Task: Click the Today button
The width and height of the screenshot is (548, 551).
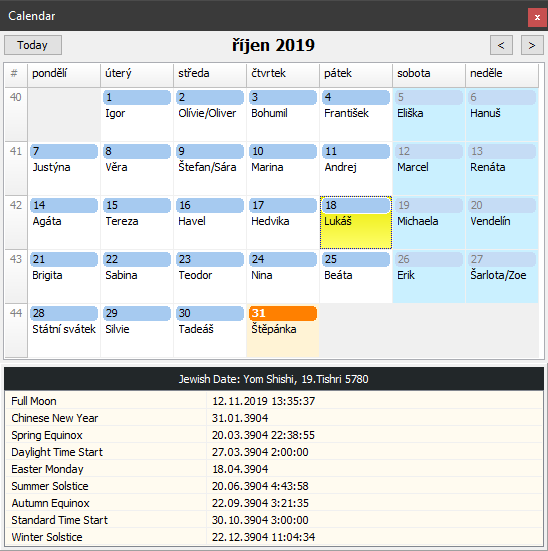Action: [33, 45]
